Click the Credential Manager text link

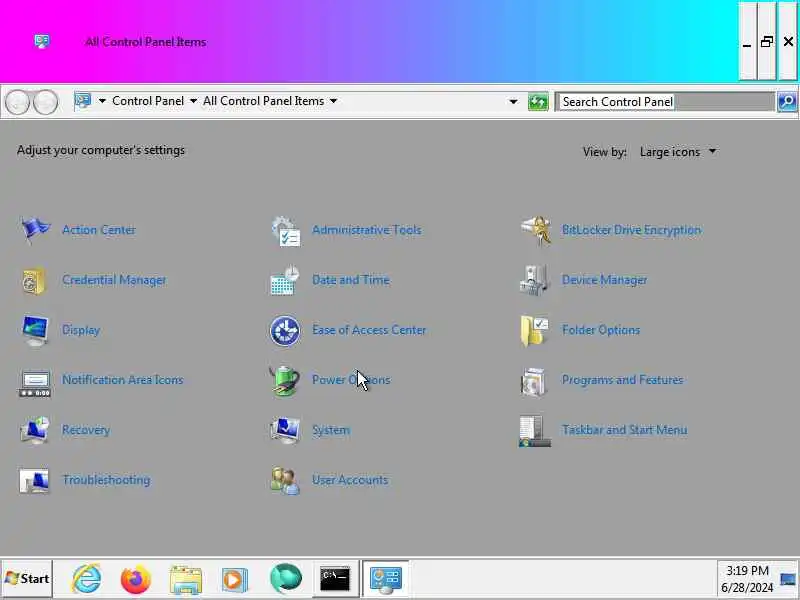click(114, 280)
